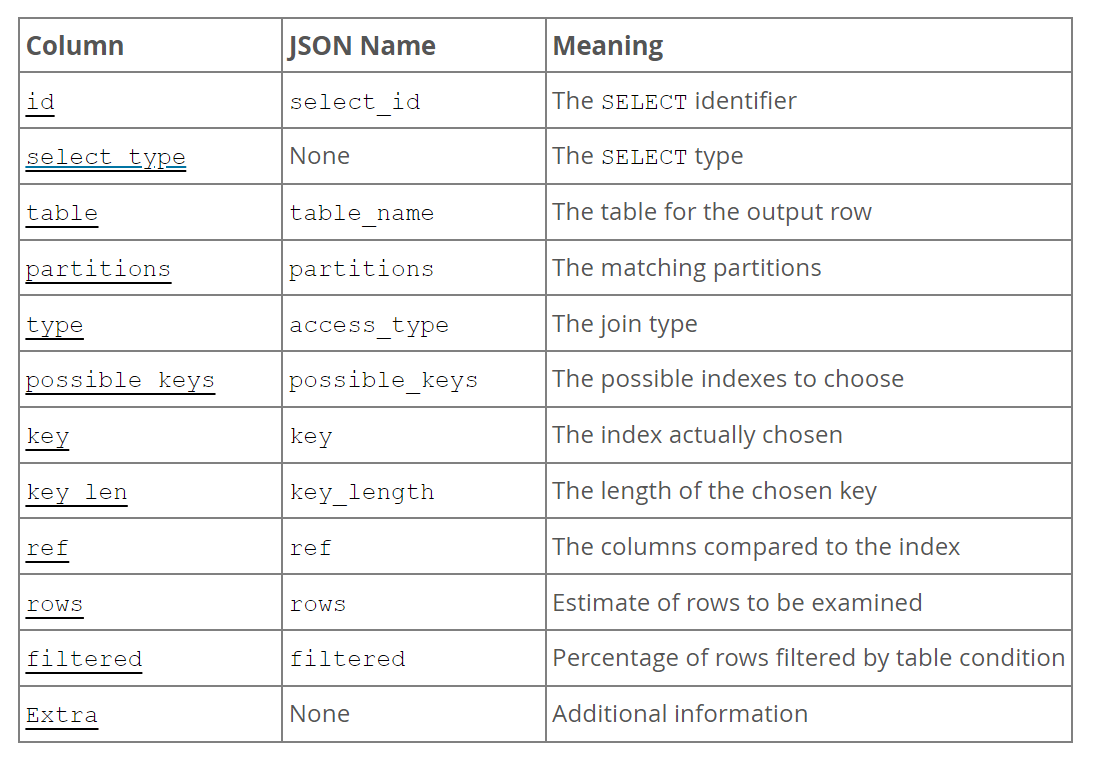This screenshot has height=779, width=1113.
Task: Click the filtered link
Action: click(84, 660)
